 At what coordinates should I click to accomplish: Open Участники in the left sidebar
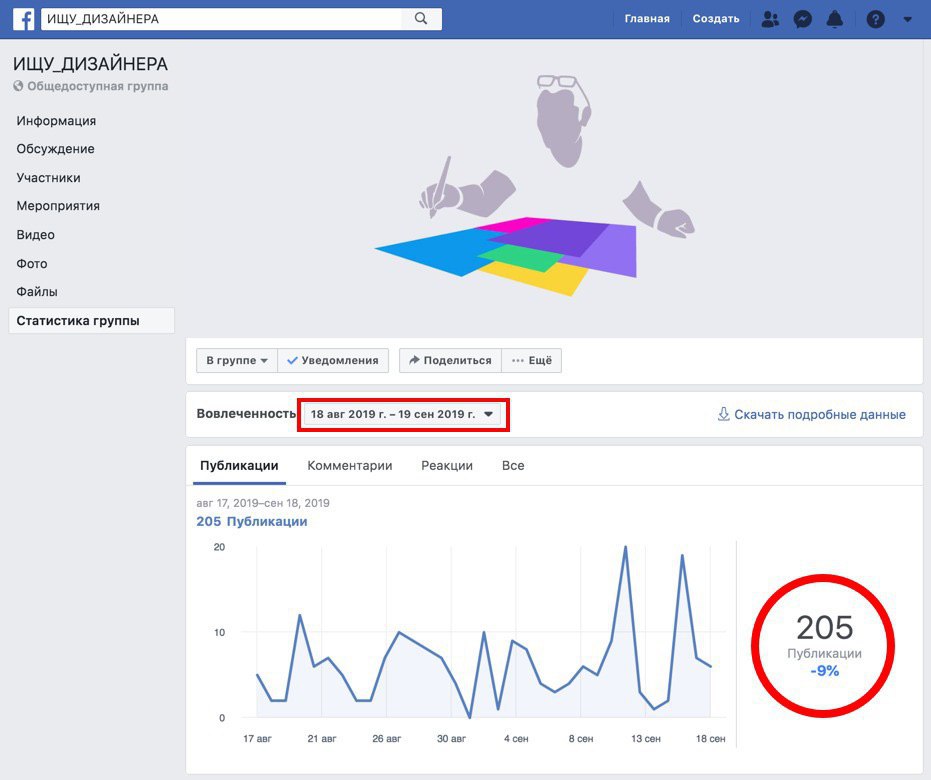[48, 177]
